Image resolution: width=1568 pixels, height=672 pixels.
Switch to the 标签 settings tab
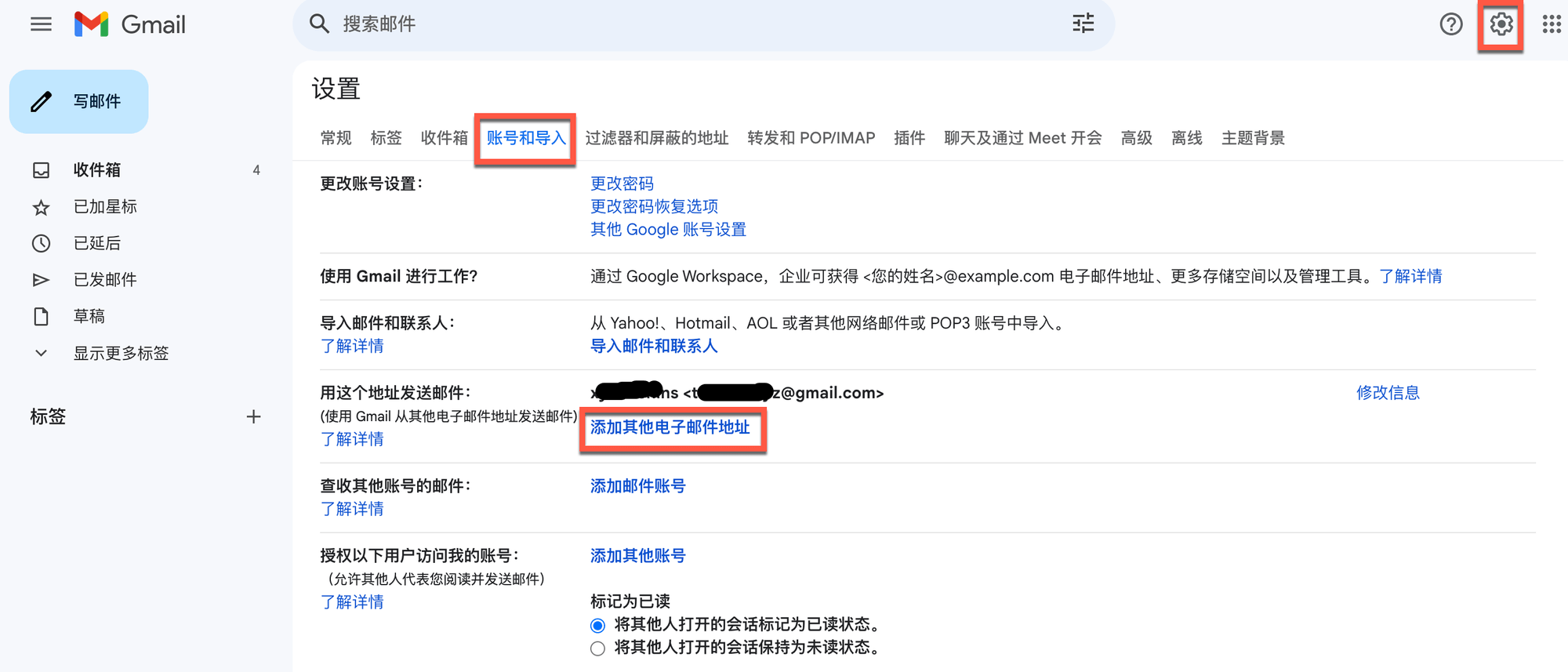tap(386, 138)
